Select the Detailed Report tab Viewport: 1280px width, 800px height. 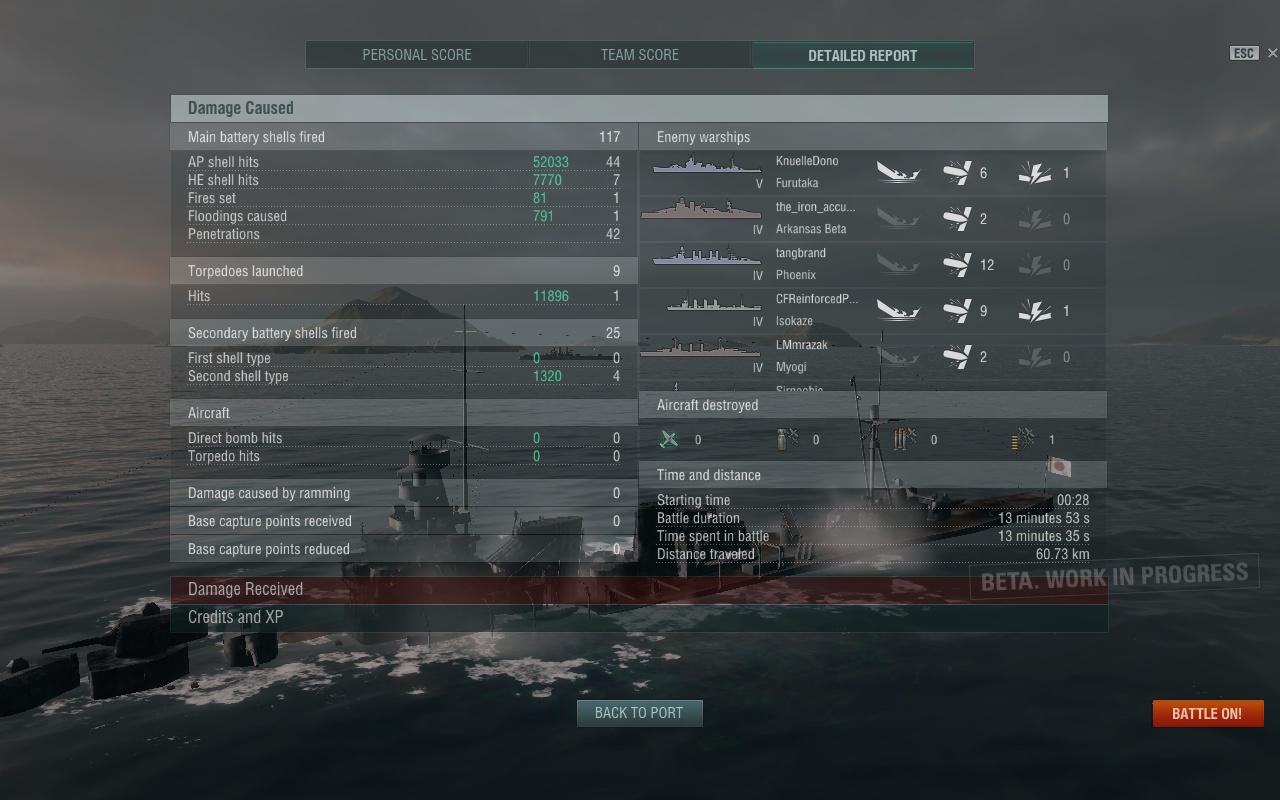[863, 55]
